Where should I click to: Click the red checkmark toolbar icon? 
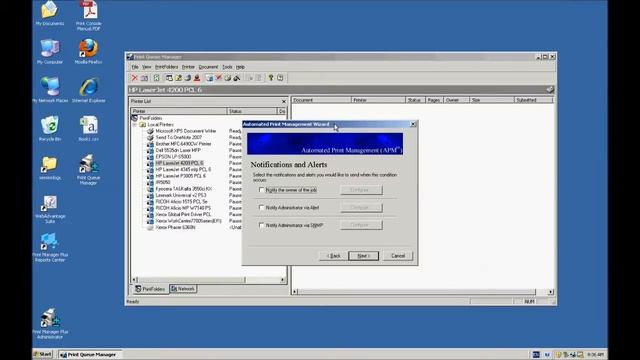pyautogui.click(x=219, y=78)
